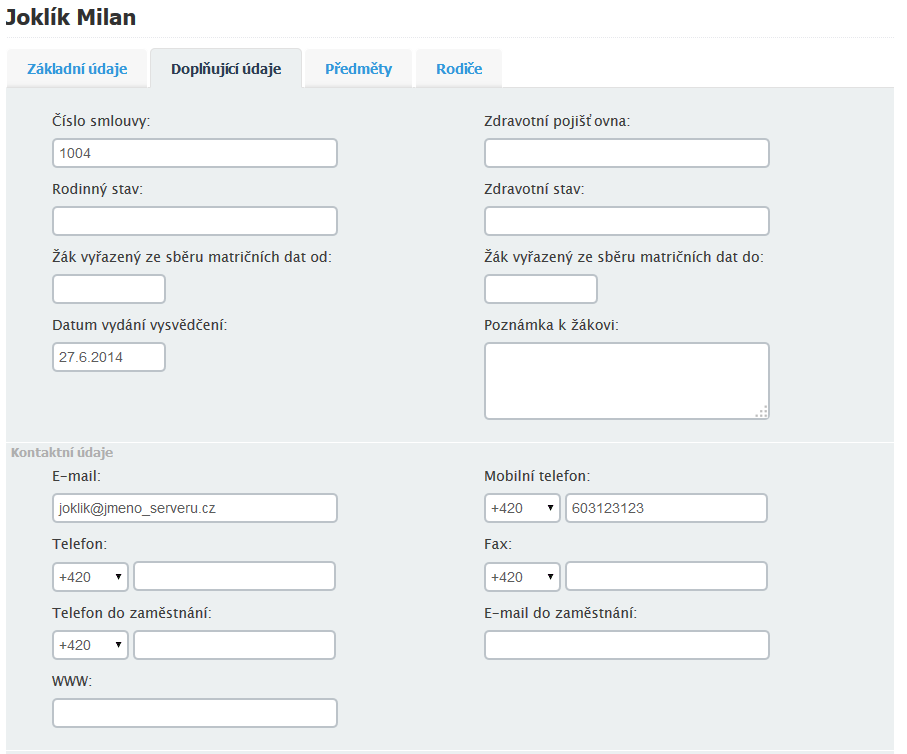This screenshot has width=907, height=754.
Task: Open the Mobilní telefon country code dropdown
Action: [522, 508]
